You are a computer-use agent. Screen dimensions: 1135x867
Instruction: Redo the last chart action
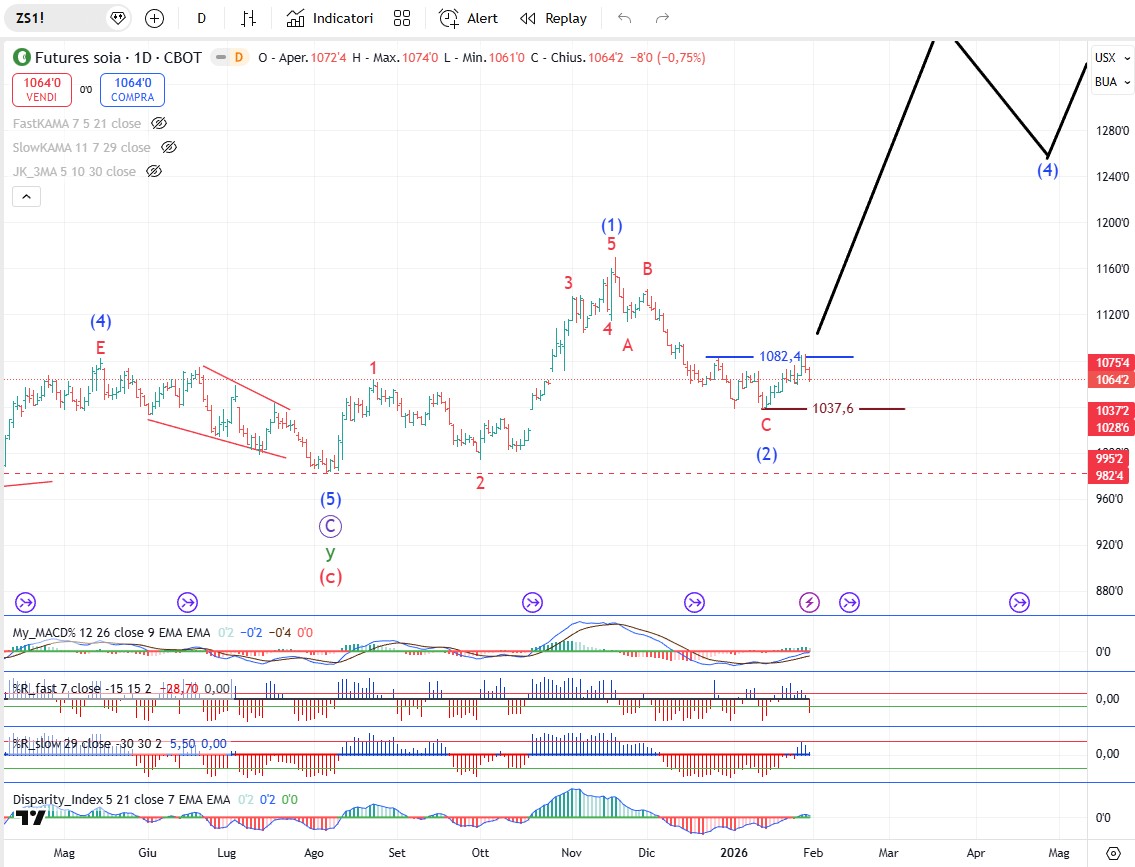[662, 18]
